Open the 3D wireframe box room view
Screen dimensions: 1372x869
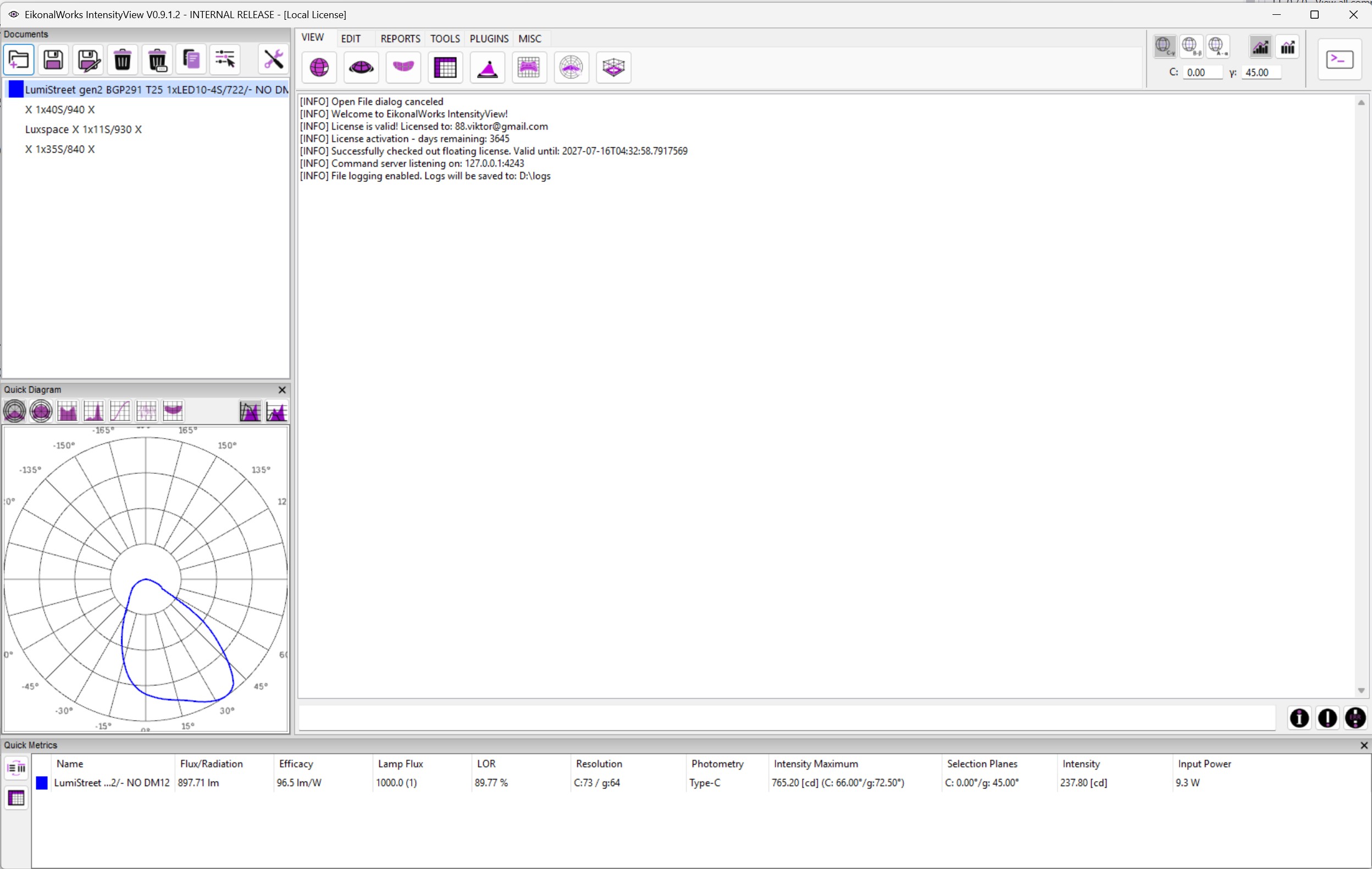(x=613, y=68)
